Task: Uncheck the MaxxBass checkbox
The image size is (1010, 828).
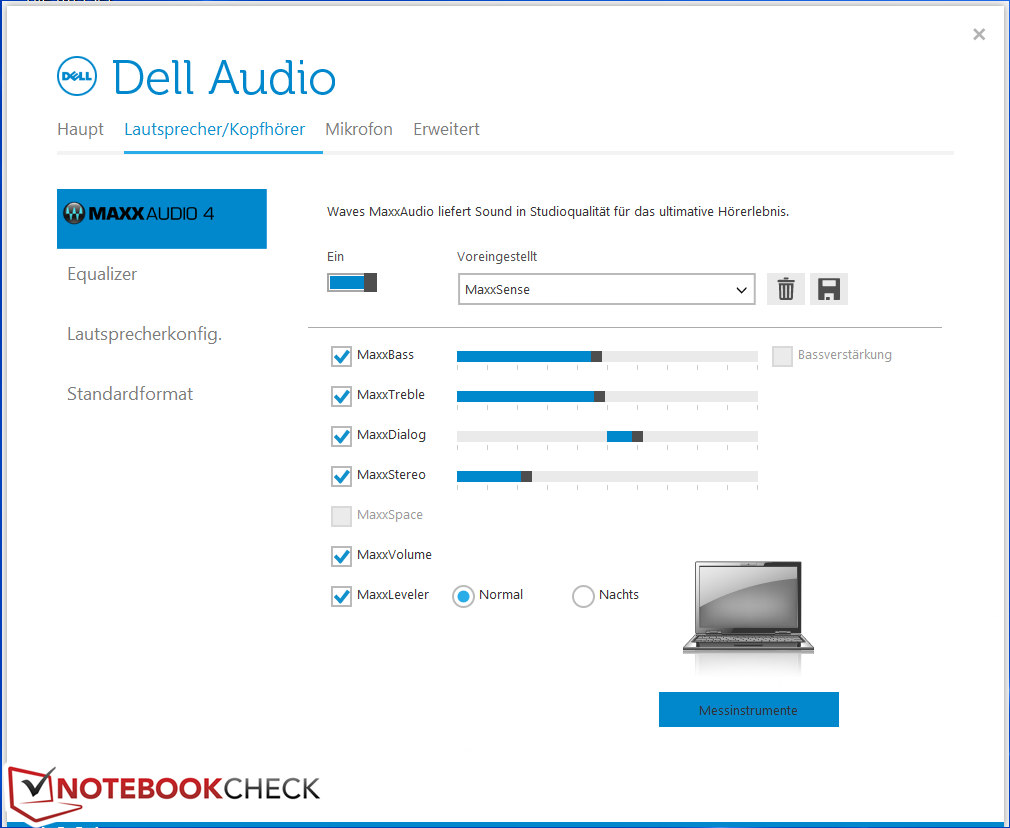Action: [x=341, y=356]
